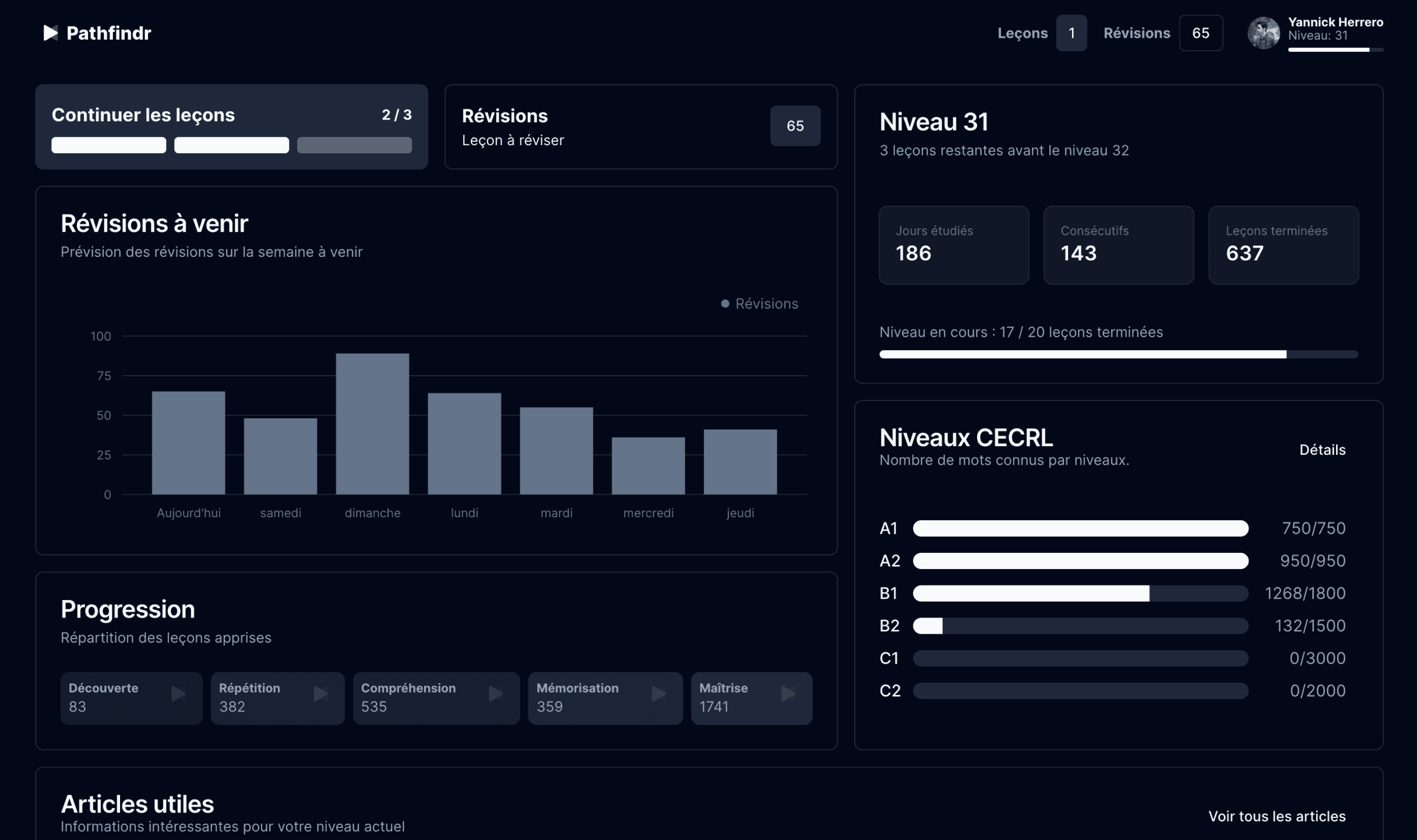This screenshot has height=840, width=1417.
Task: Toggle the first lesson segment under Continuer les leçons
Action: tap(108, 145)
